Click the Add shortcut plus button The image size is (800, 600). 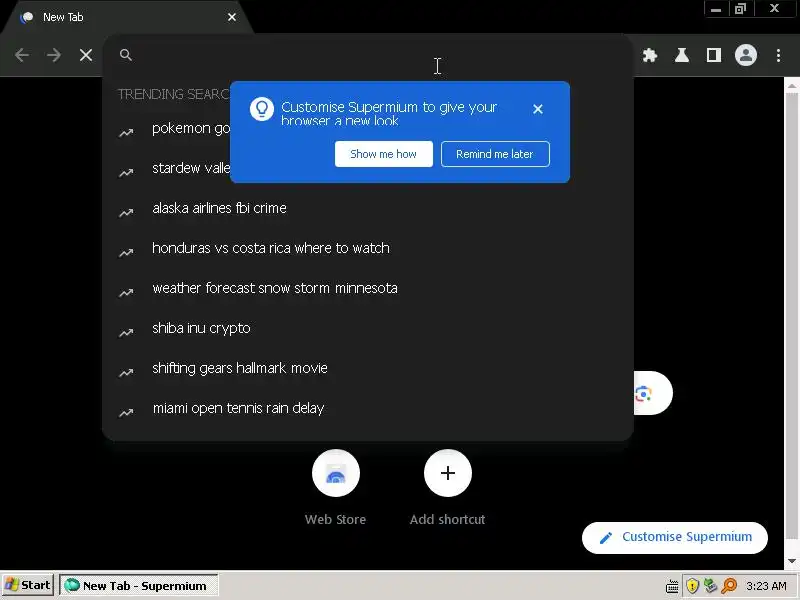[x=447, y=473]
